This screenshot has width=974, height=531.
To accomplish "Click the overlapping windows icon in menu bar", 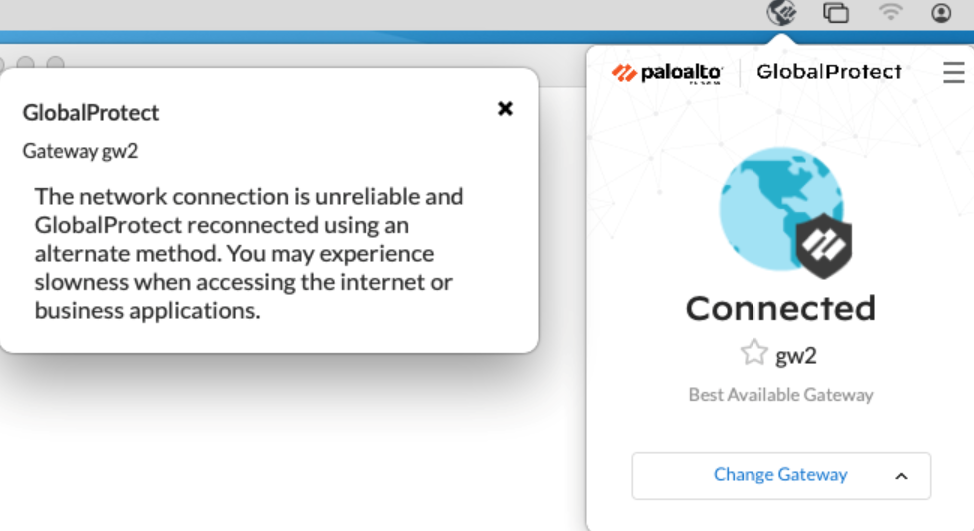I will pos(835,13).
